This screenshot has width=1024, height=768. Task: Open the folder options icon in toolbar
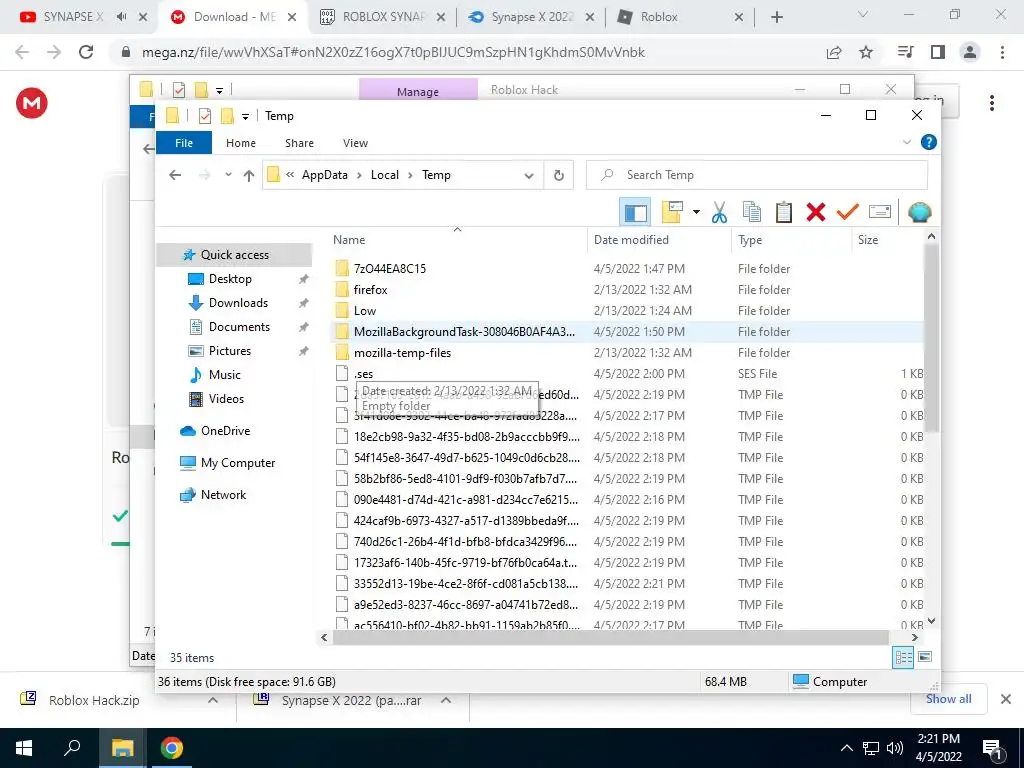click(673, 212)
